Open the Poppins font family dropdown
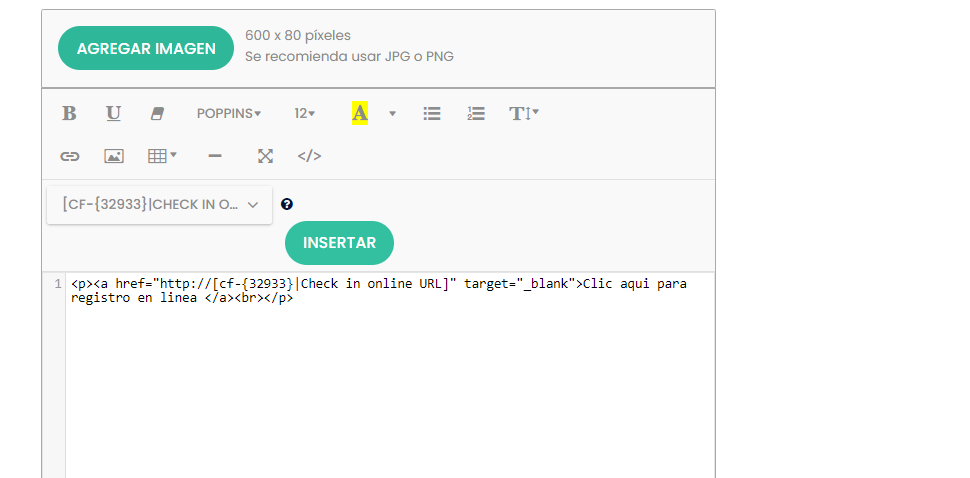This screenshot has height=478, width=970. click(x=229, y=114)
